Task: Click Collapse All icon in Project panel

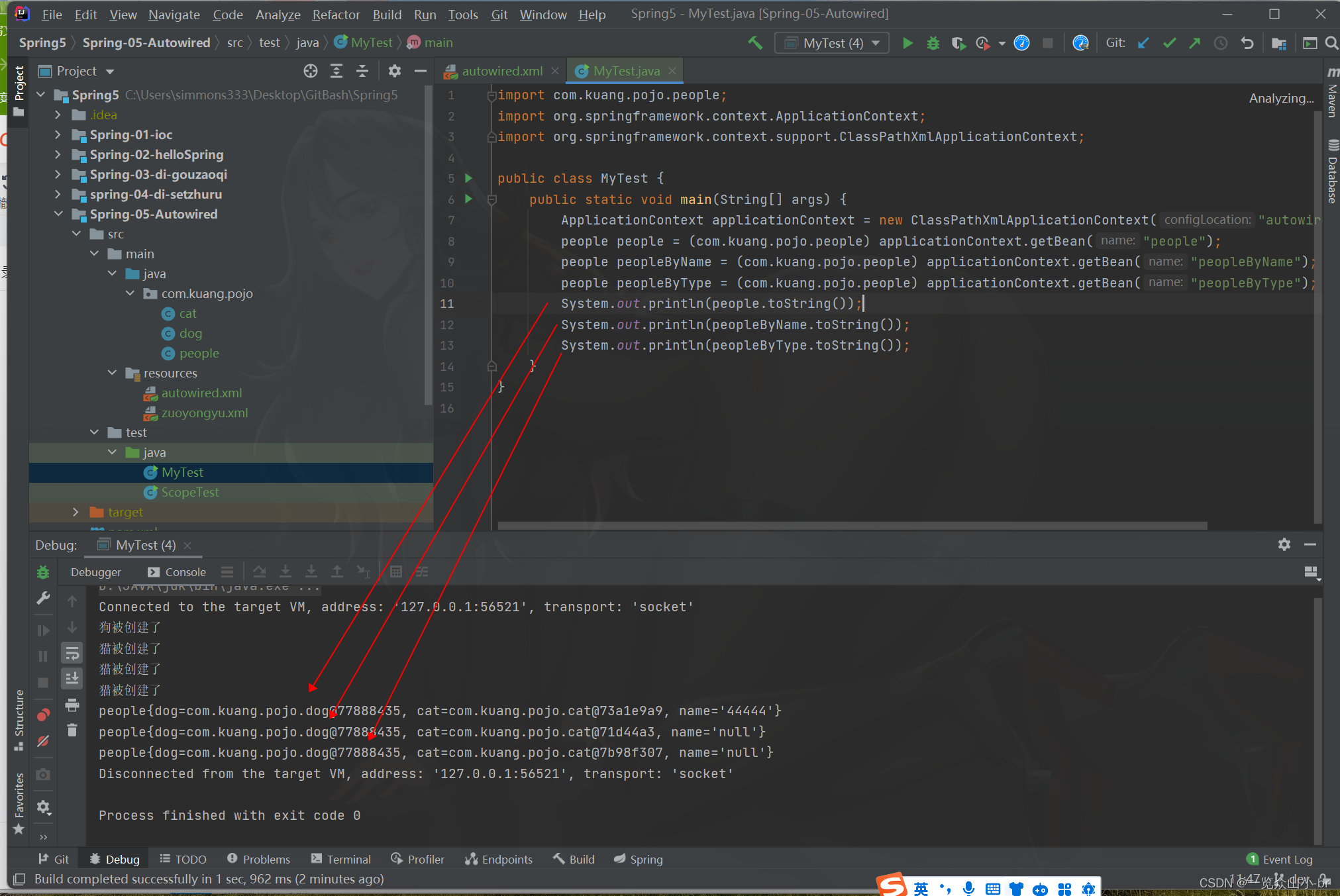Action: click(362, 71)
